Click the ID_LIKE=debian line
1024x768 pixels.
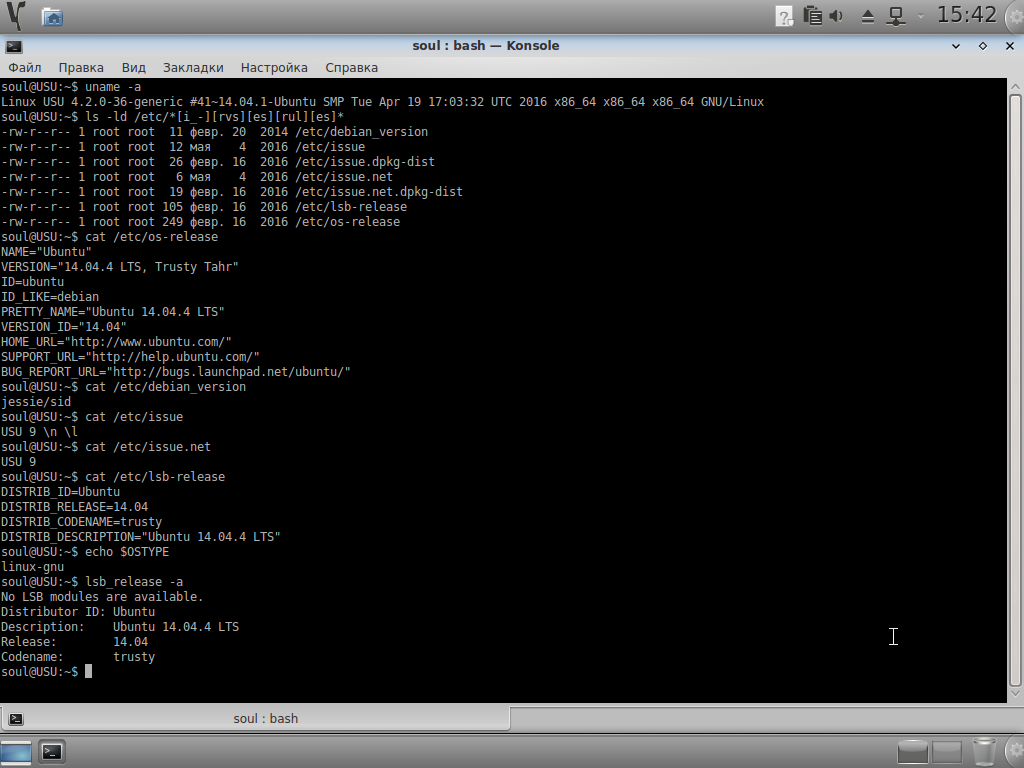pyautogui.click(x=50, y=297)
